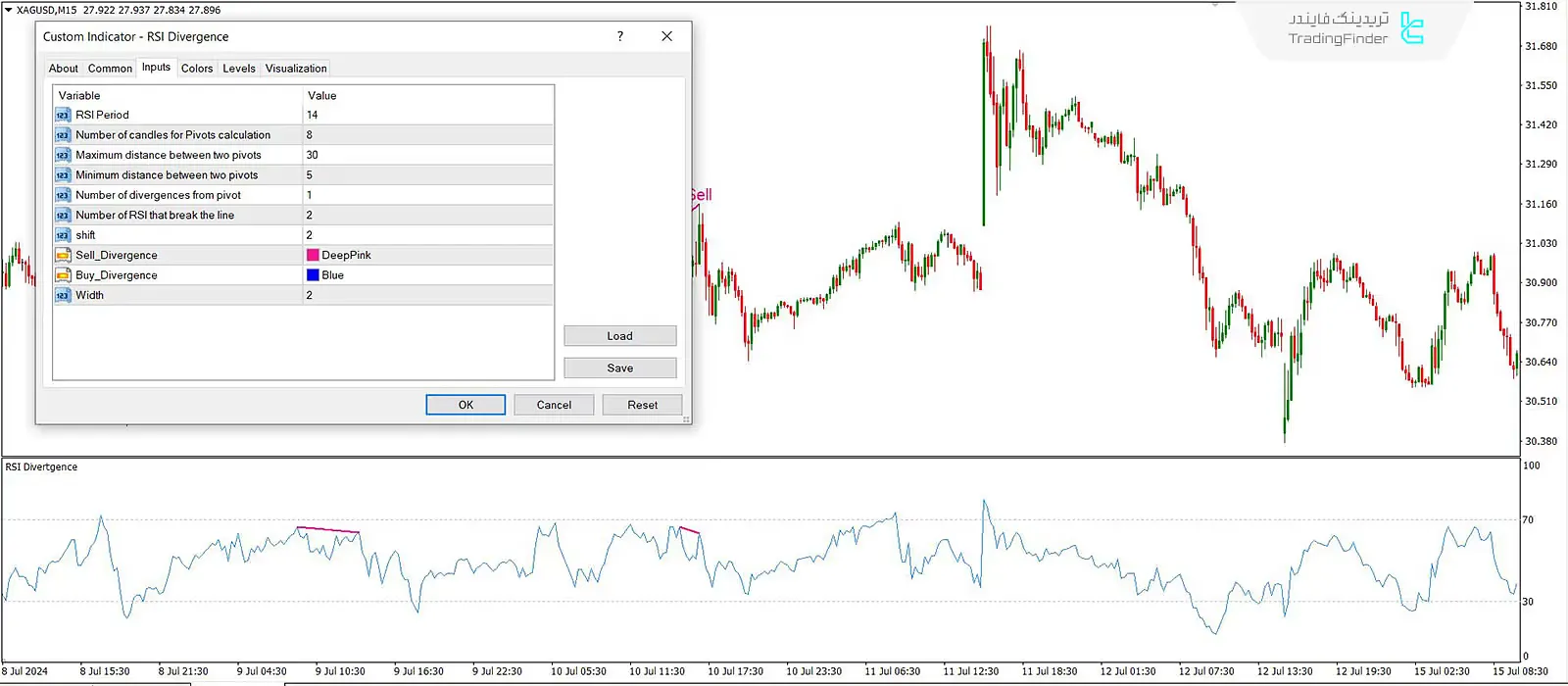Screen dimensions: 1568x686
Task: Open the Visualization tab
Action: tap(296, 69)
